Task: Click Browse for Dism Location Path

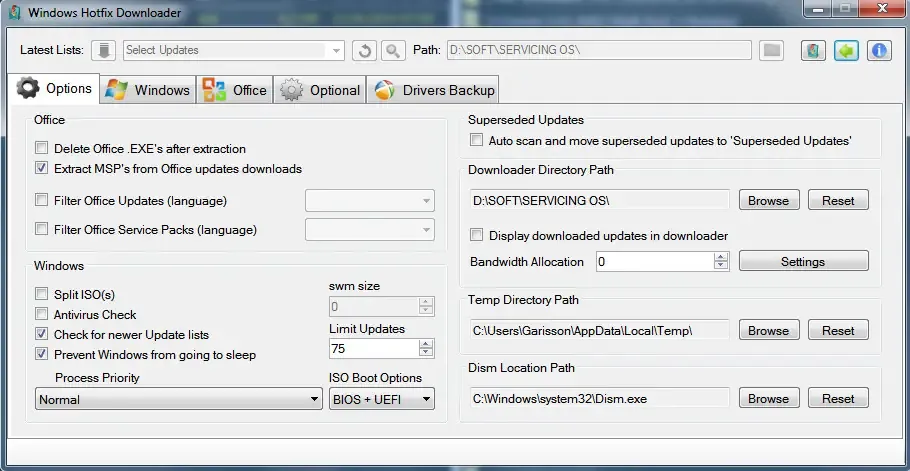Action: coord(768,398)
